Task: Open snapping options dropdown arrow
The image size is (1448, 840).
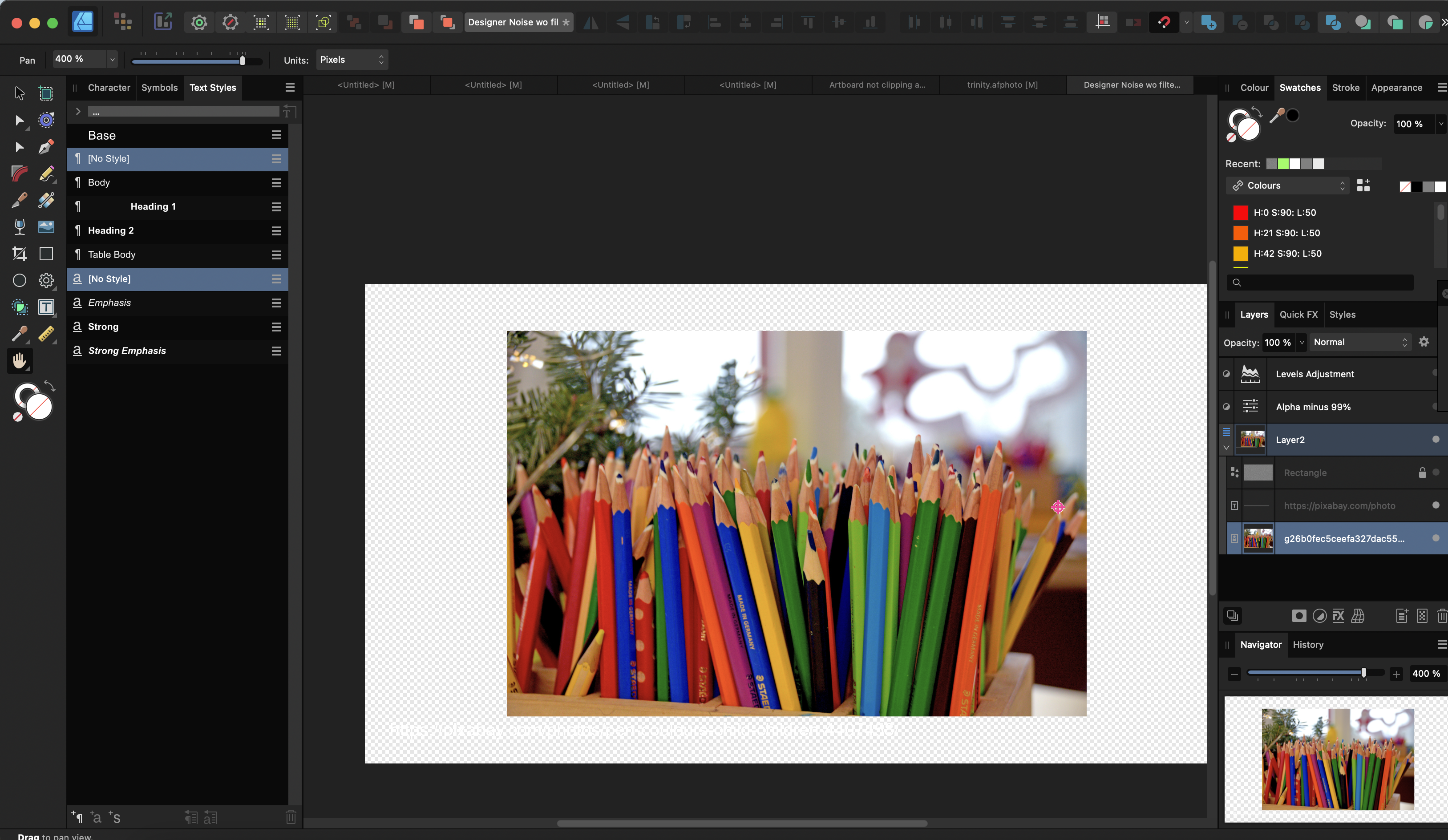Action: (1186, 22)
